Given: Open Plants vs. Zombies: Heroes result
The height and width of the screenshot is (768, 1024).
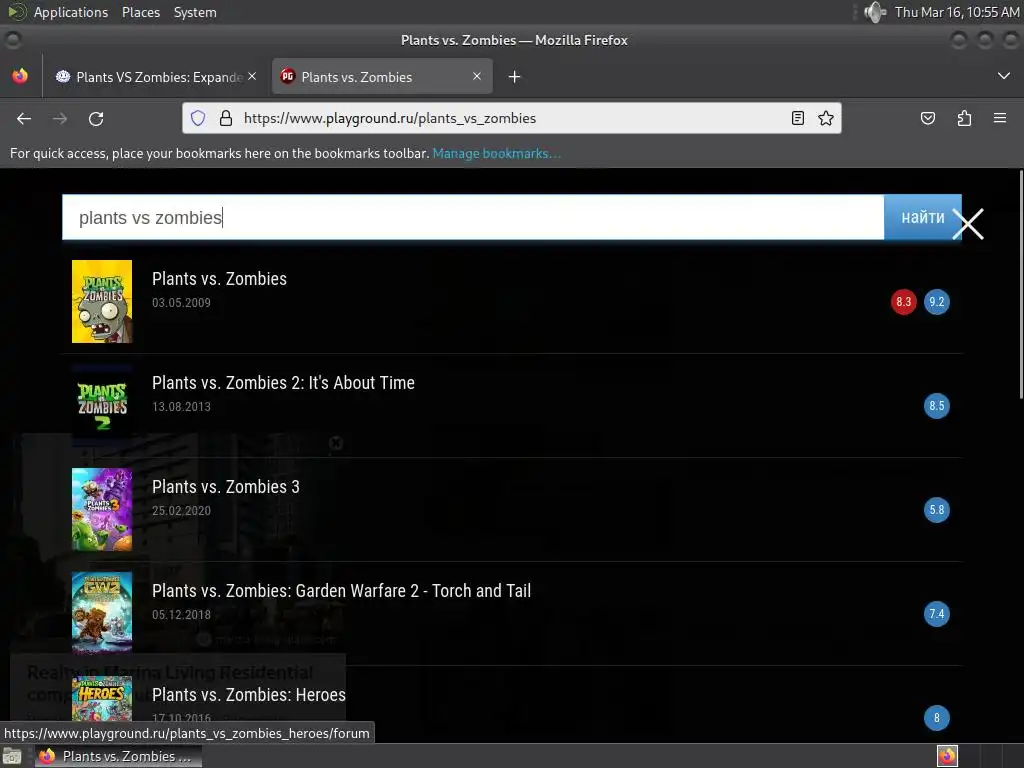Looking at the screenshot, I should pos(249,694).
